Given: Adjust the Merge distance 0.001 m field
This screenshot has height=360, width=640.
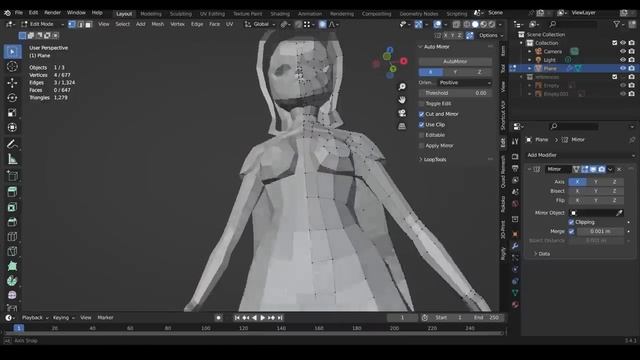Looking at the screenshot, I should coord(600,231).
